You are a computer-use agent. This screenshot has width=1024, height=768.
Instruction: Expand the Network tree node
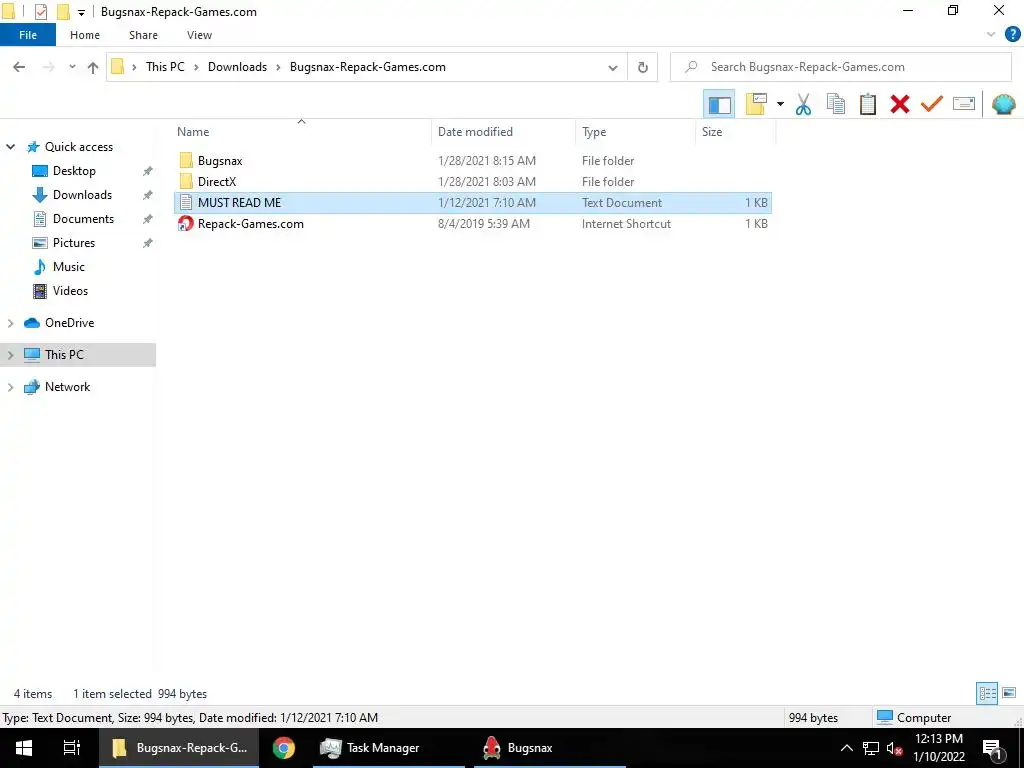pyautogui.click(x=10, y=387)
